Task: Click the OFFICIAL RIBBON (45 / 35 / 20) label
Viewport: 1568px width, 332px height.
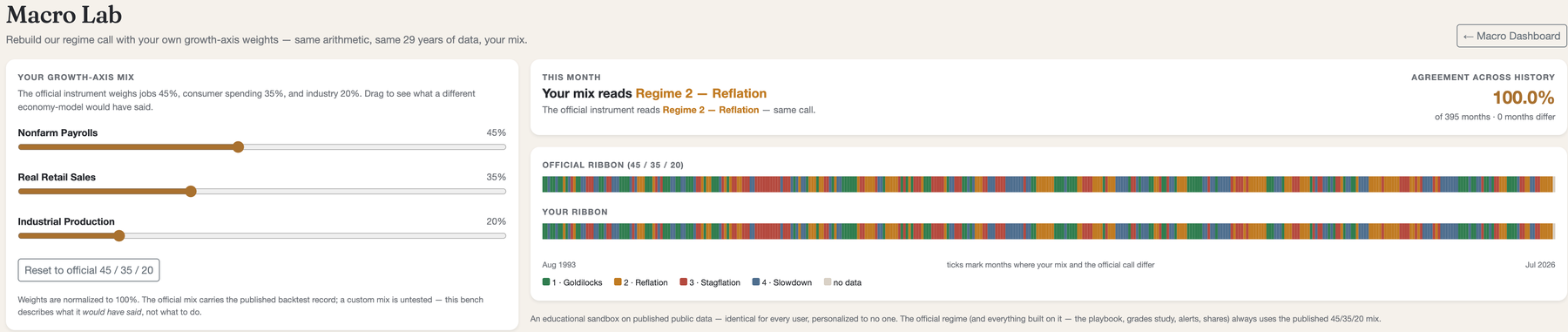Action: [612, 165]
